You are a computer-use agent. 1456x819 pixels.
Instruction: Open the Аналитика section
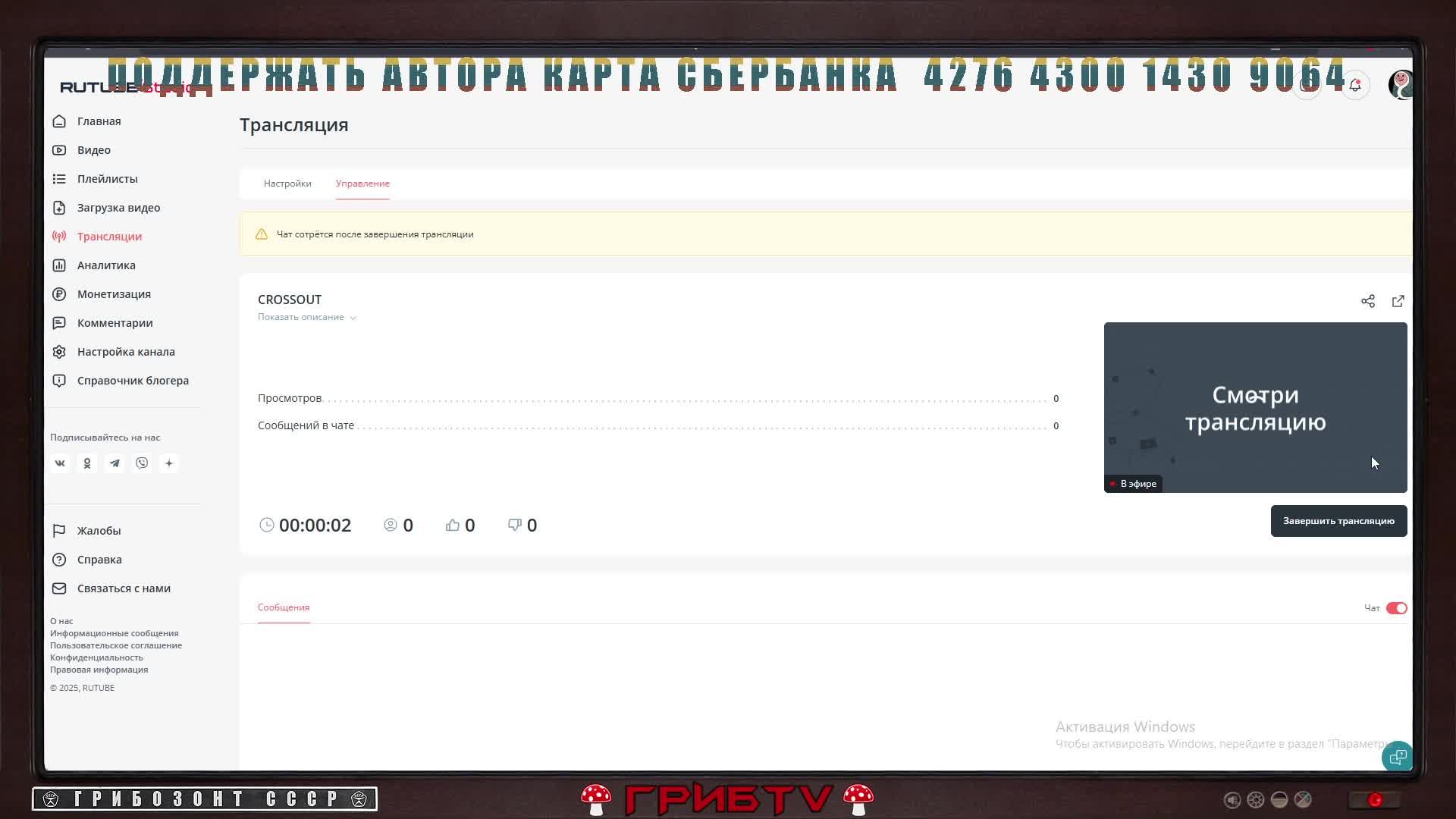[106, 265]
